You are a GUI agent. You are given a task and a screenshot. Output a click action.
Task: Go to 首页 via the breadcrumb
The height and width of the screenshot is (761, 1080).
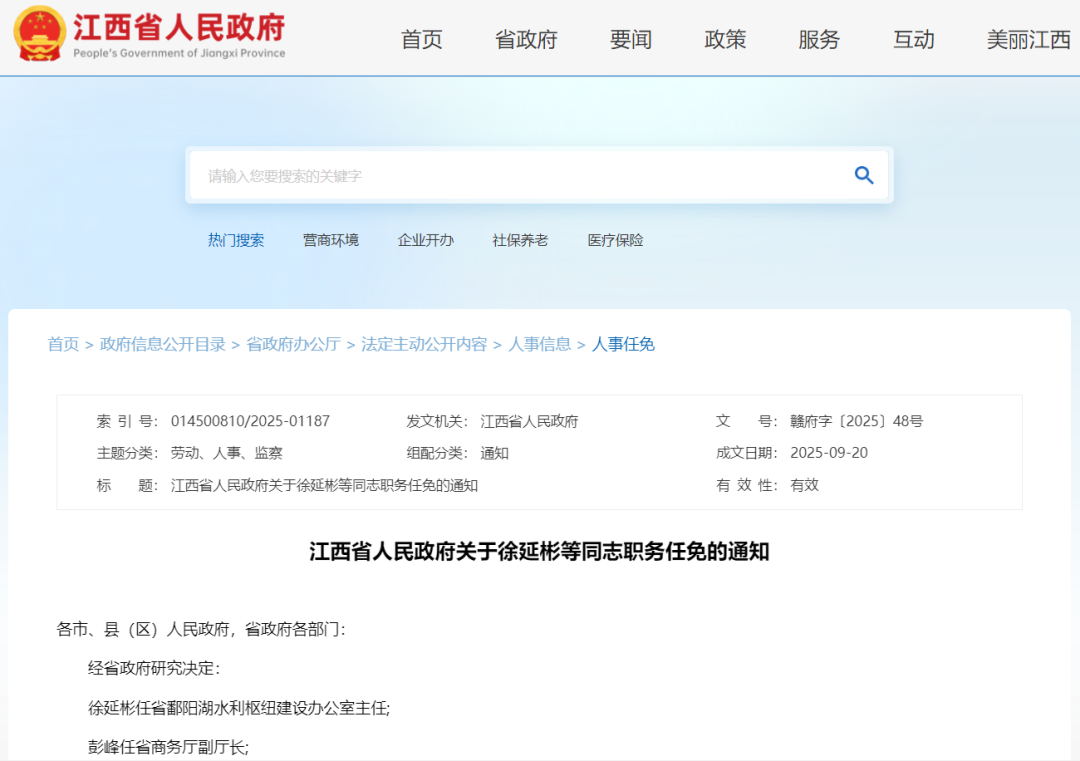[x=63, y=344]
